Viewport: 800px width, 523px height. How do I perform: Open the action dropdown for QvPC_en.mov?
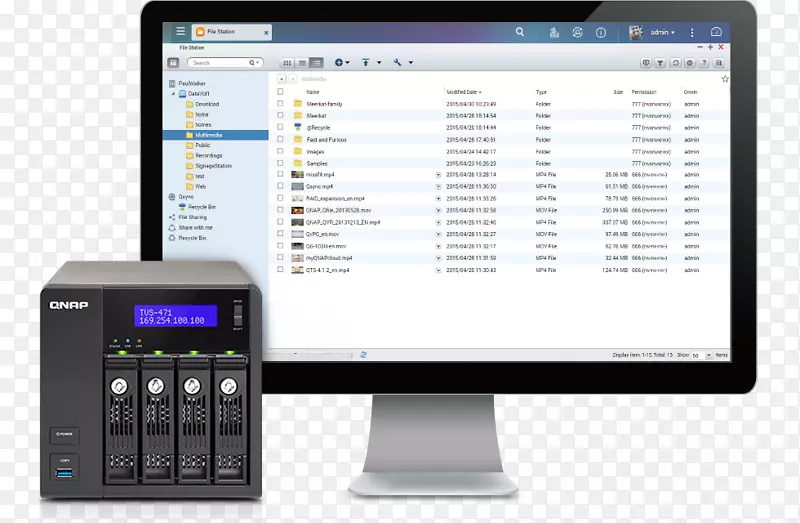(x=438, y=235)
